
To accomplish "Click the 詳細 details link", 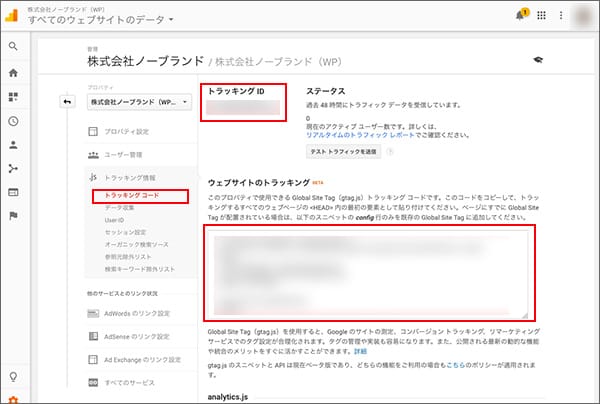I will [x=360, y=351].
